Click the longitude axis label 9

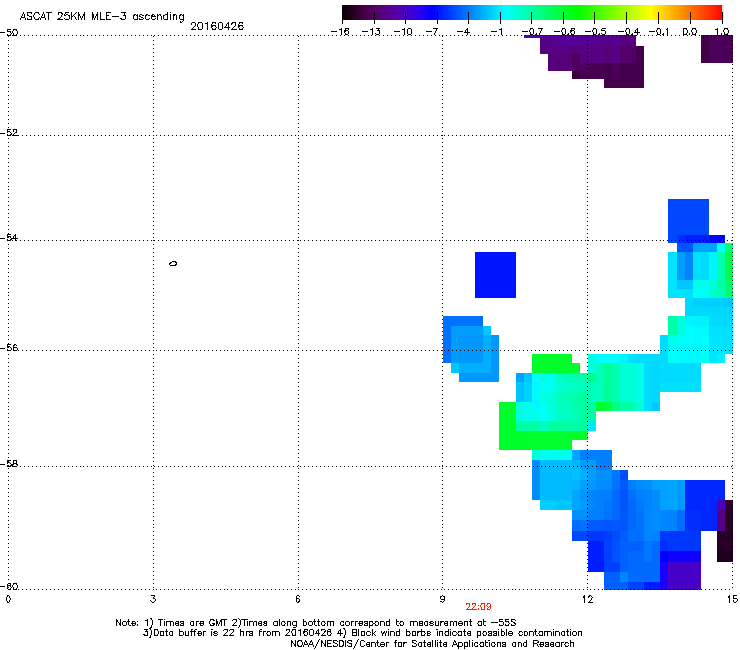442,599
